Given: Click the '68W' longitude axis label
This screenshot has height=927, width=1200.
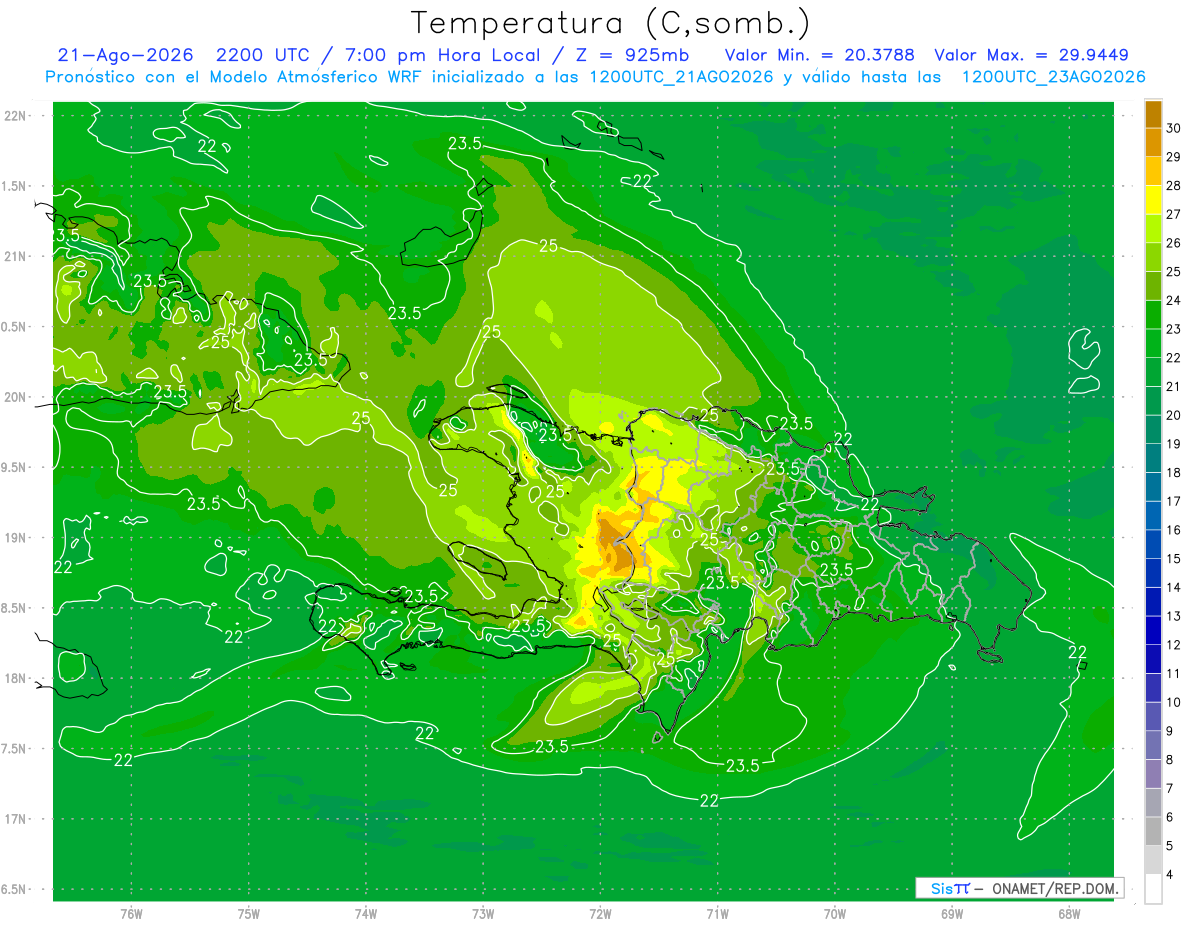Looking at the screenshot, I should (x=1069, y=914).
